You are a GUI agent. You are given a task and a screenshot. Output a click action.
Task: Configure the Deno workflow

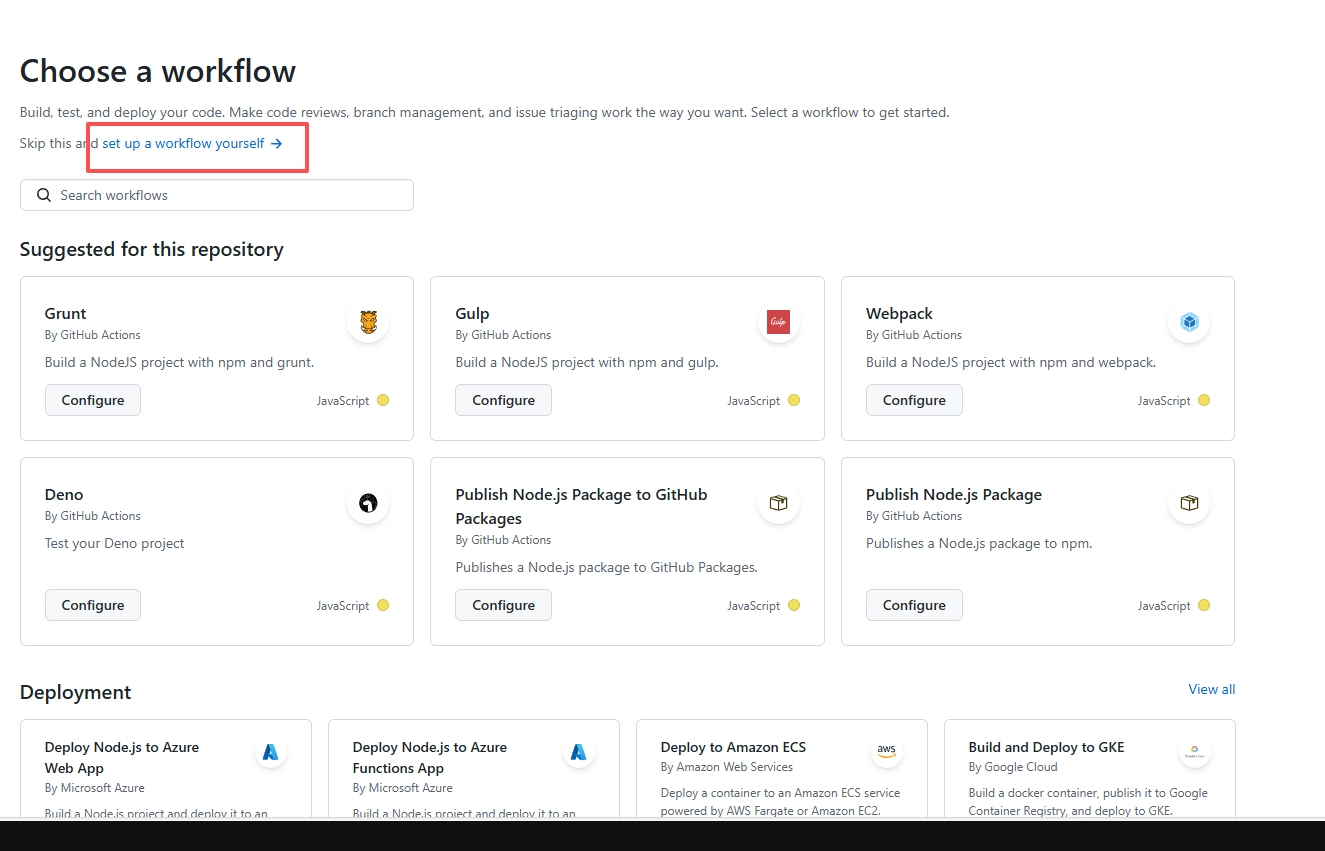(x=93, y=605)
